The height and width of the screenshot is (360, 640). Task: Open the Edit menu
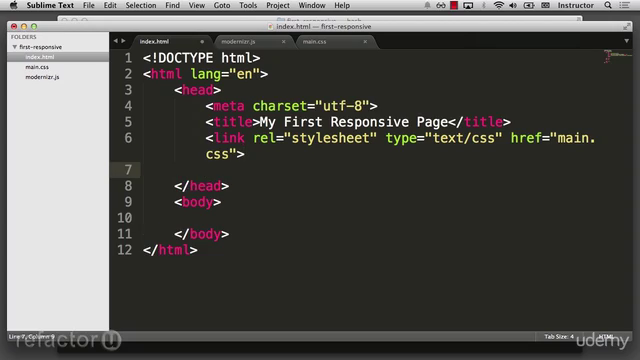coord(110,5)
